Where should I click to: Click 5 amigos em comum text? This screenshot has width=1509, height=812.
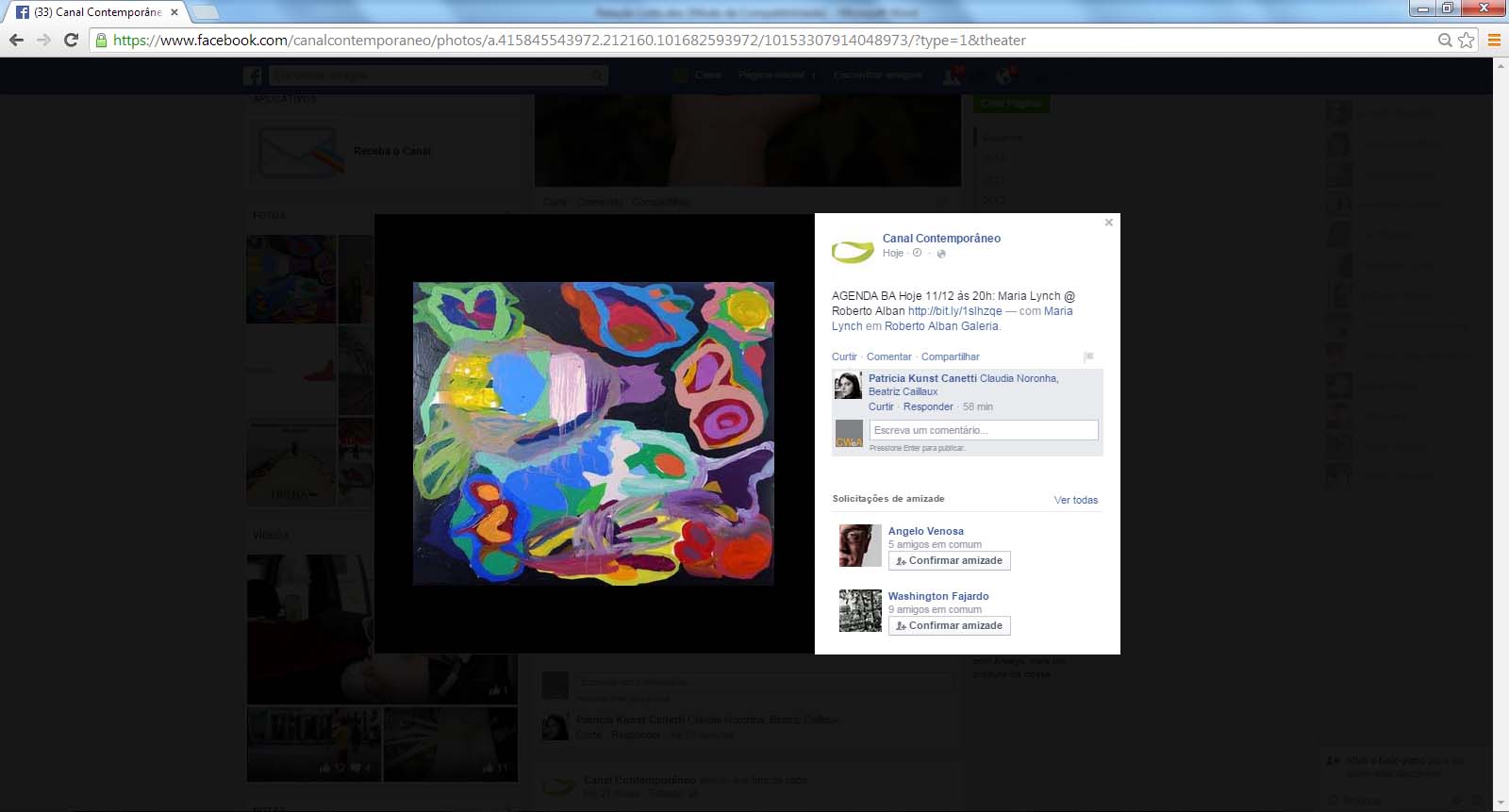pos(935,544)
